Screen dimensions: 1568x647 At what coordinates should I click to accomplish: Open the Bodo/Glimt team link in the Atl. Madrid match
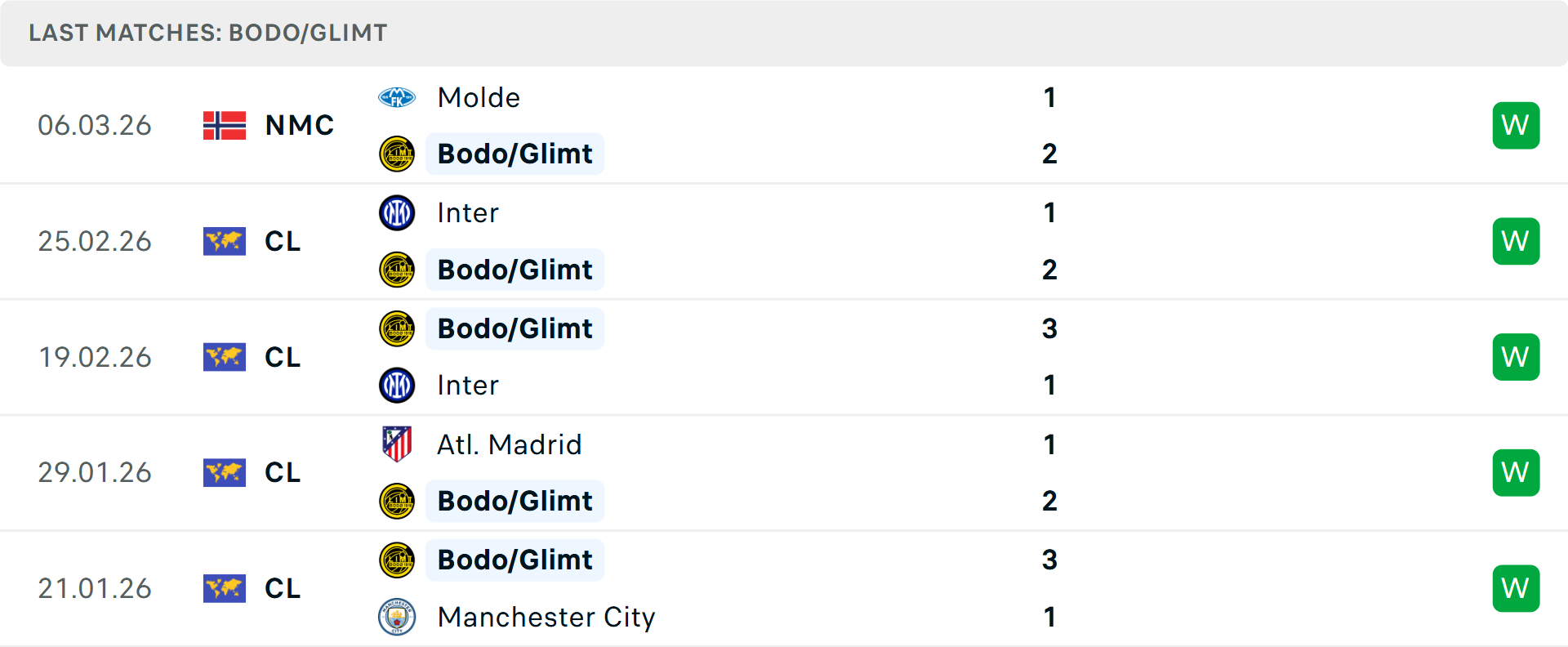click(514, 501)
